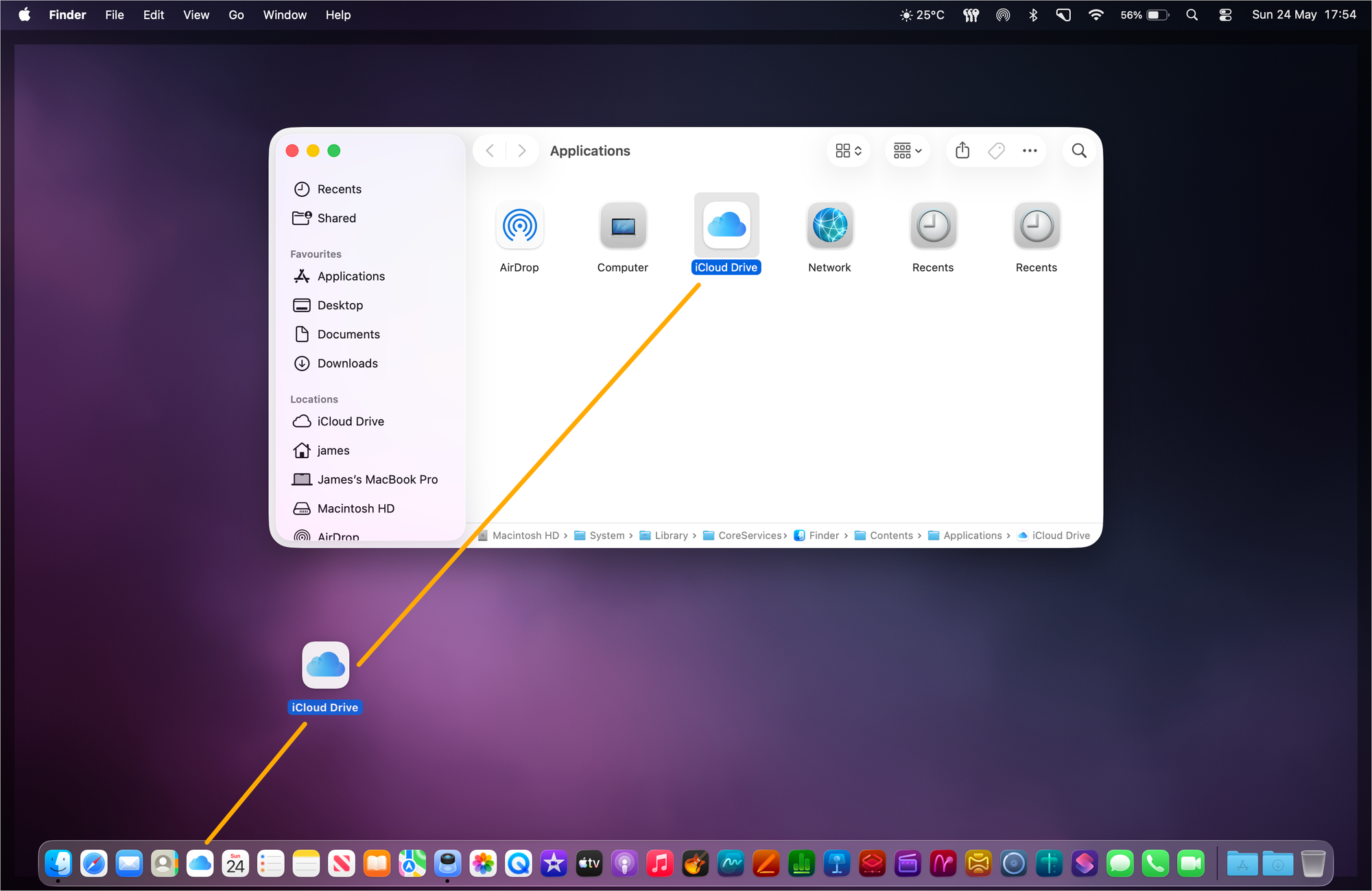Viewport: 1372px width, 891px height.
Task: Click the 25°C weather status item
Action: coord(922,14)
